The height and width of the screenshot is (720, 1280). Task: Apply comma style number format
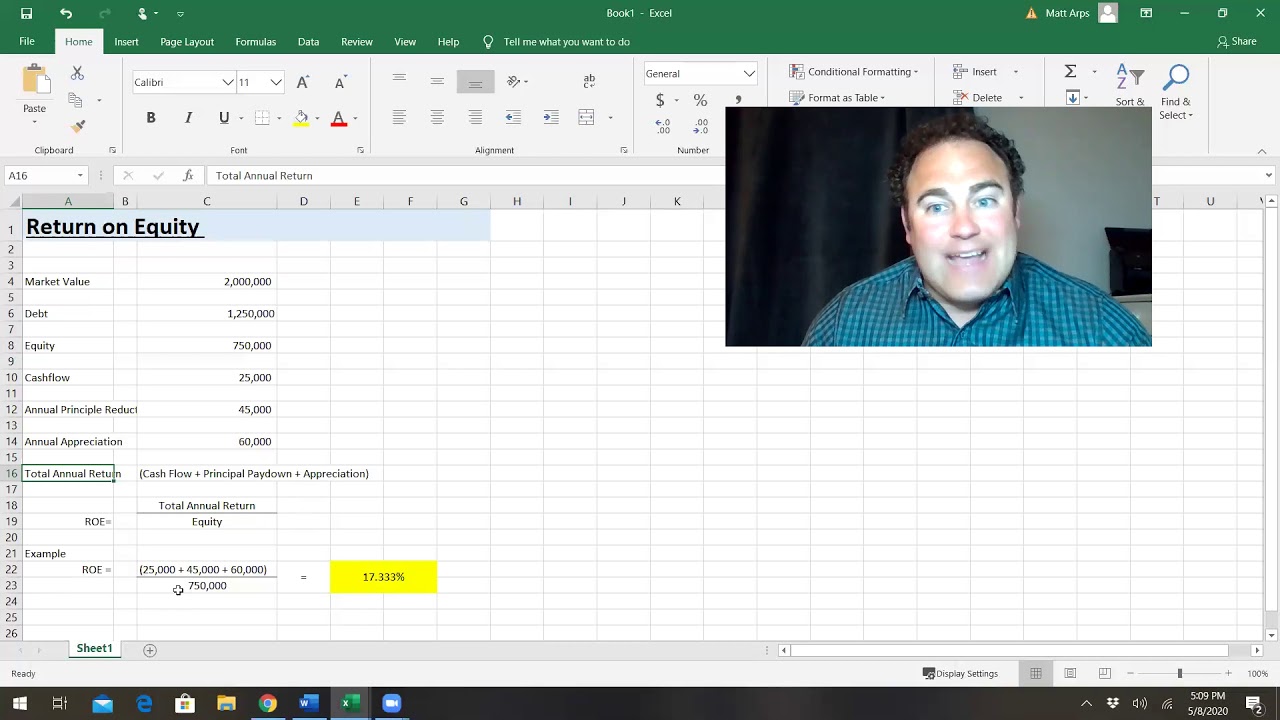coord(738,100)
